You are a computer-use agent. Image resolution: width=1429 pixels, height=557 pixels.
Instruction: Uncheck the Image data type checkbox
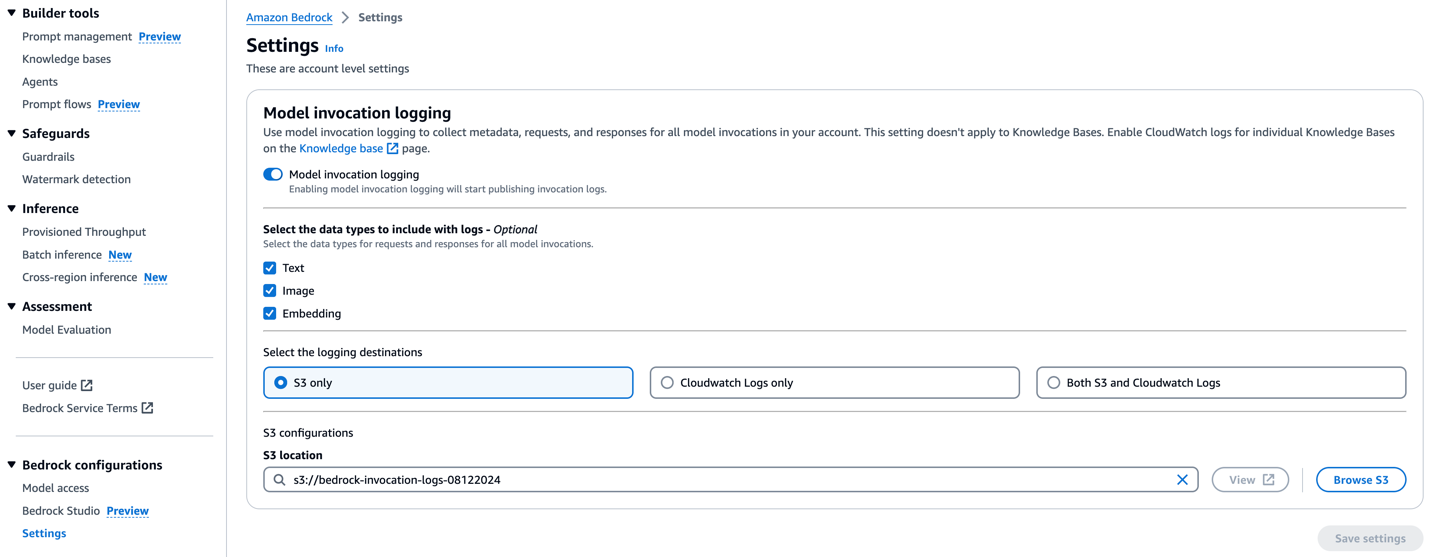point(270,291)
